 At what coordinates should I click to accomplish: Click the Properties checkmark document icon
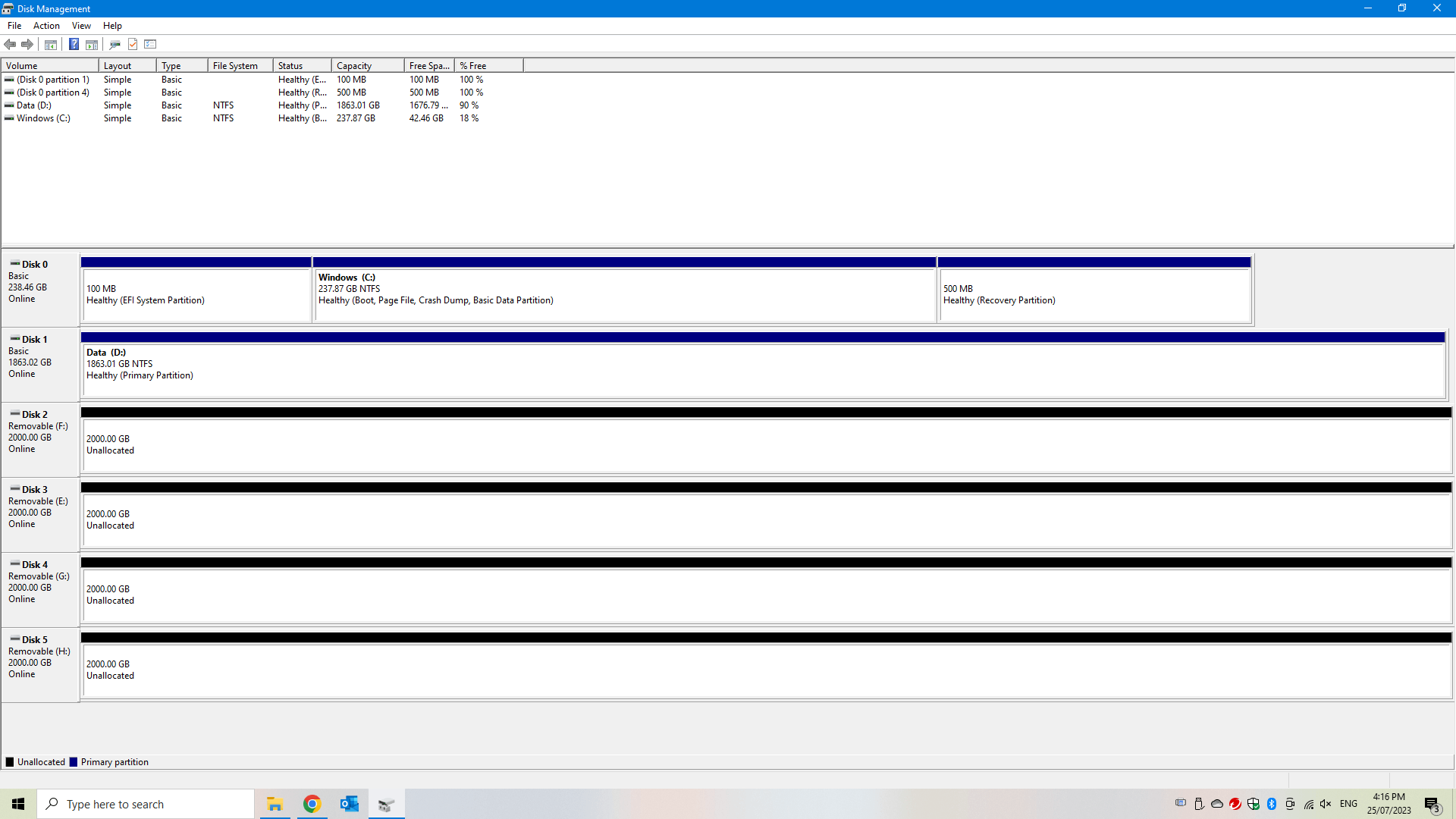point(133,44)
